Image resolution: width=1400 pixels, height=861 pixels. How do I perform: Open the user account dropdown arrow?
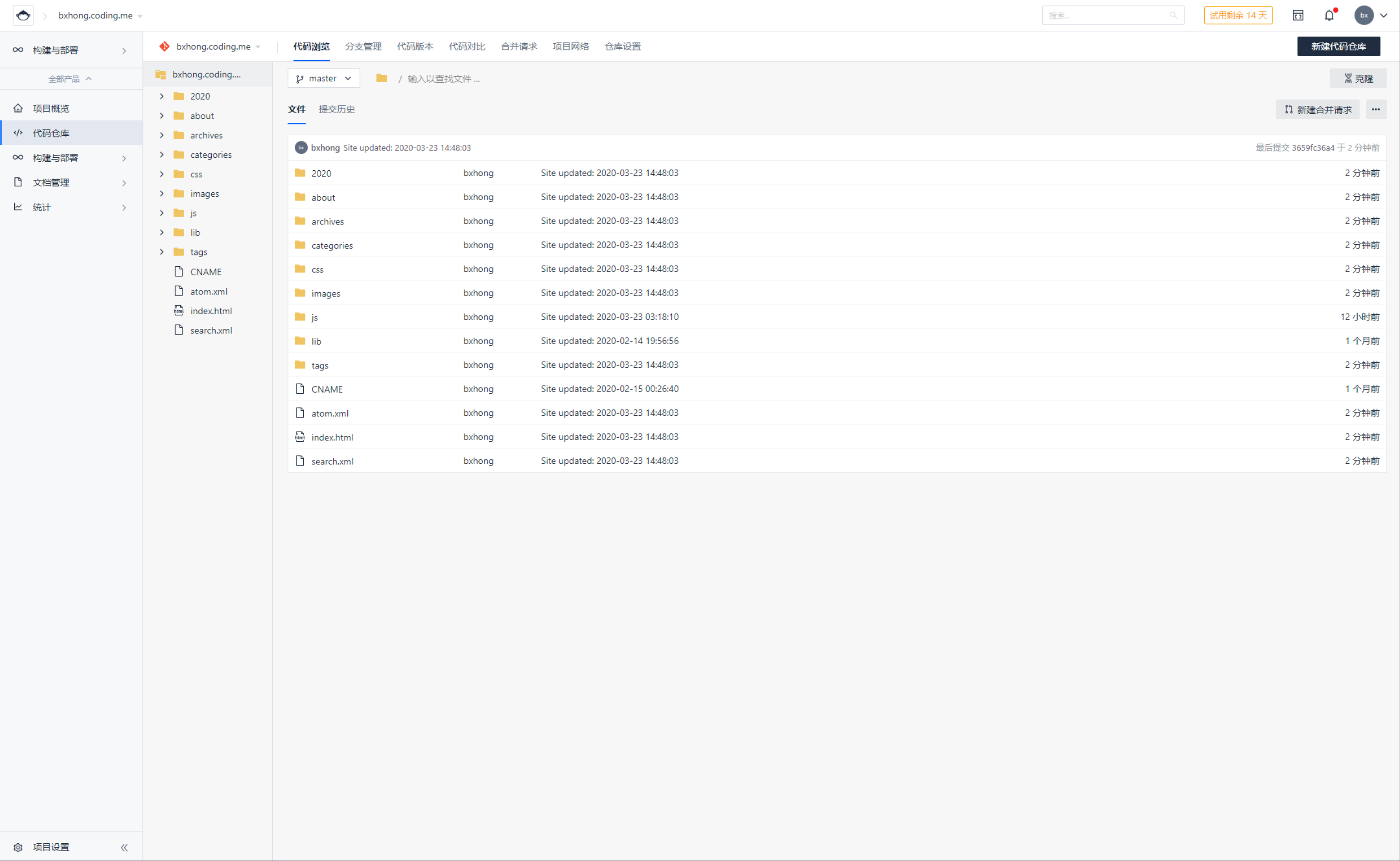pos(1384,16)
